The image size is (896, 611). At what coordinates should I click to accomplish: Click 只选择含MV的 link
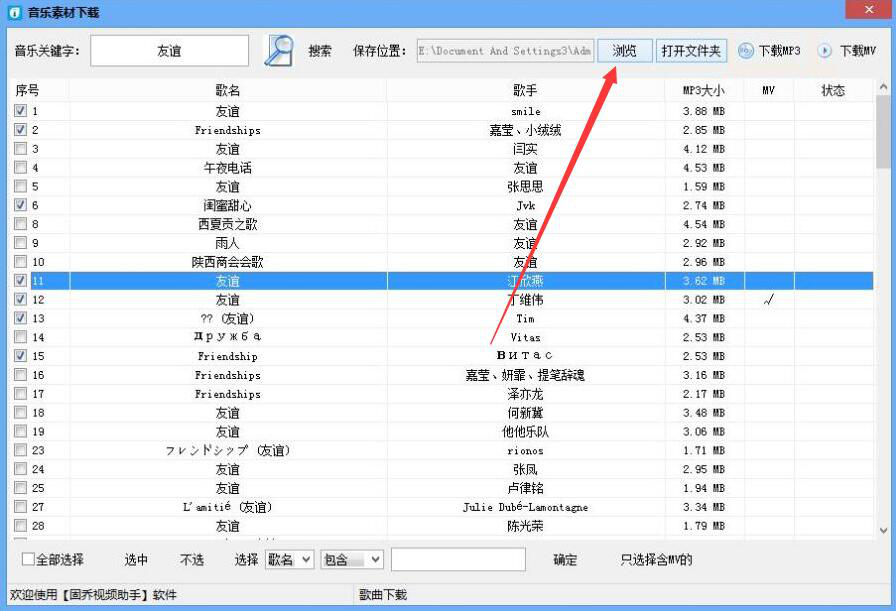(x=657, y=560)
